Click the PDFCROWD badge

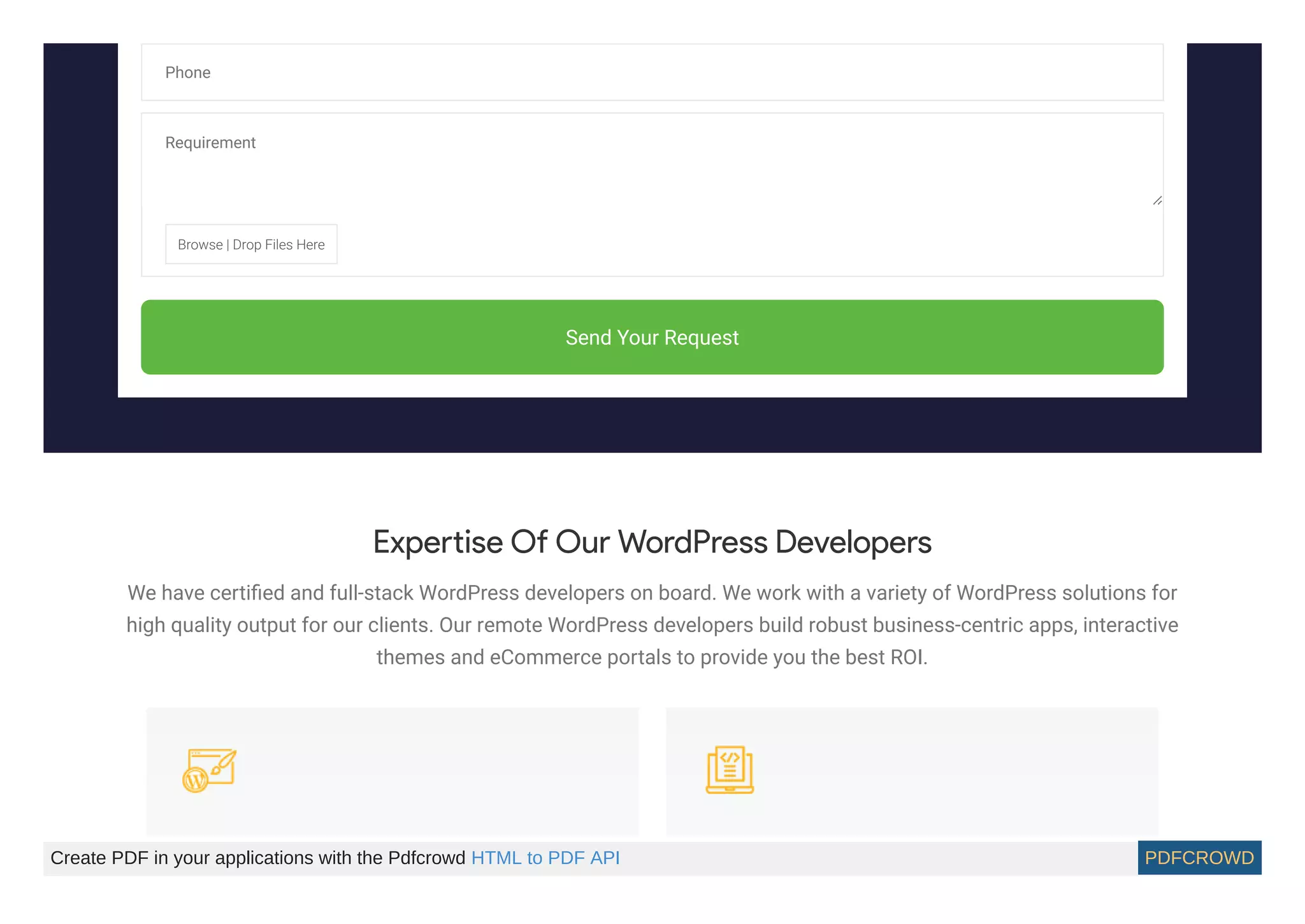coord(1199,858)
